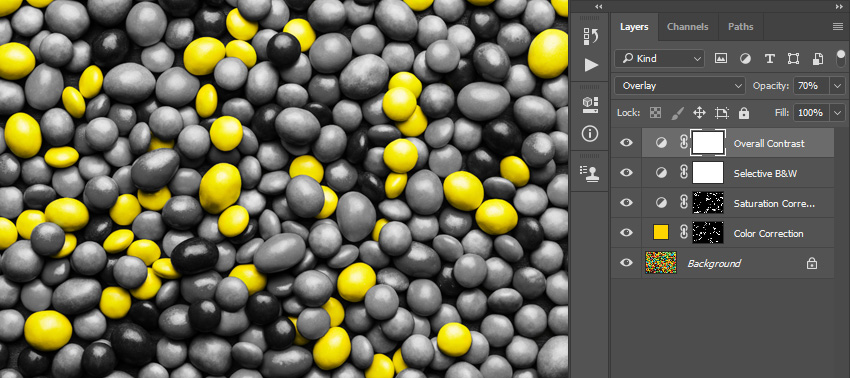850x378 pixels.
Task: Switch to the Paths tab
Action: pos(740,27)
